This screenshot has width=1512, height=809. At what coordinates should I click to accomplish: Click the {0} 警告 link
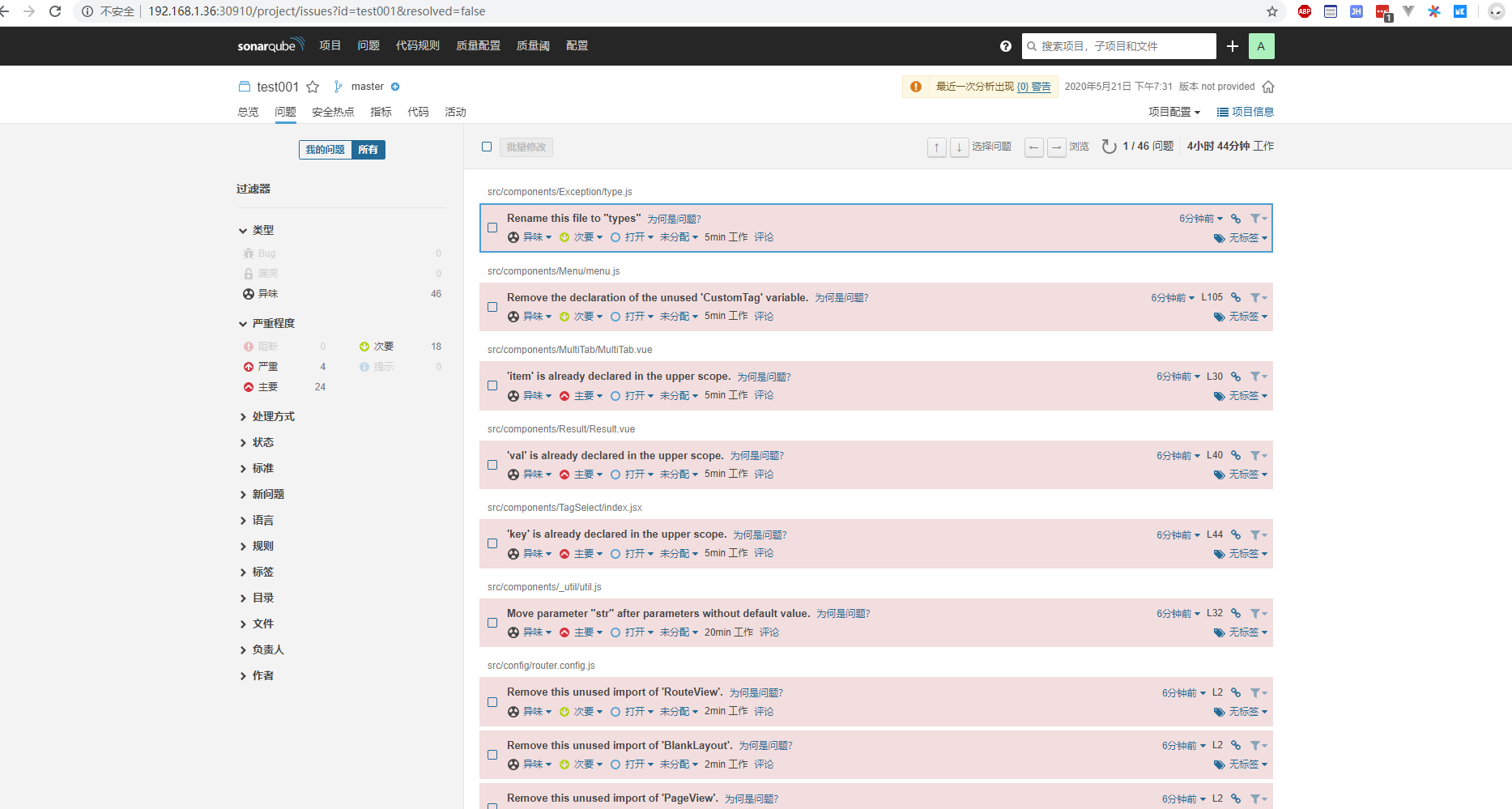(1034, 87)
